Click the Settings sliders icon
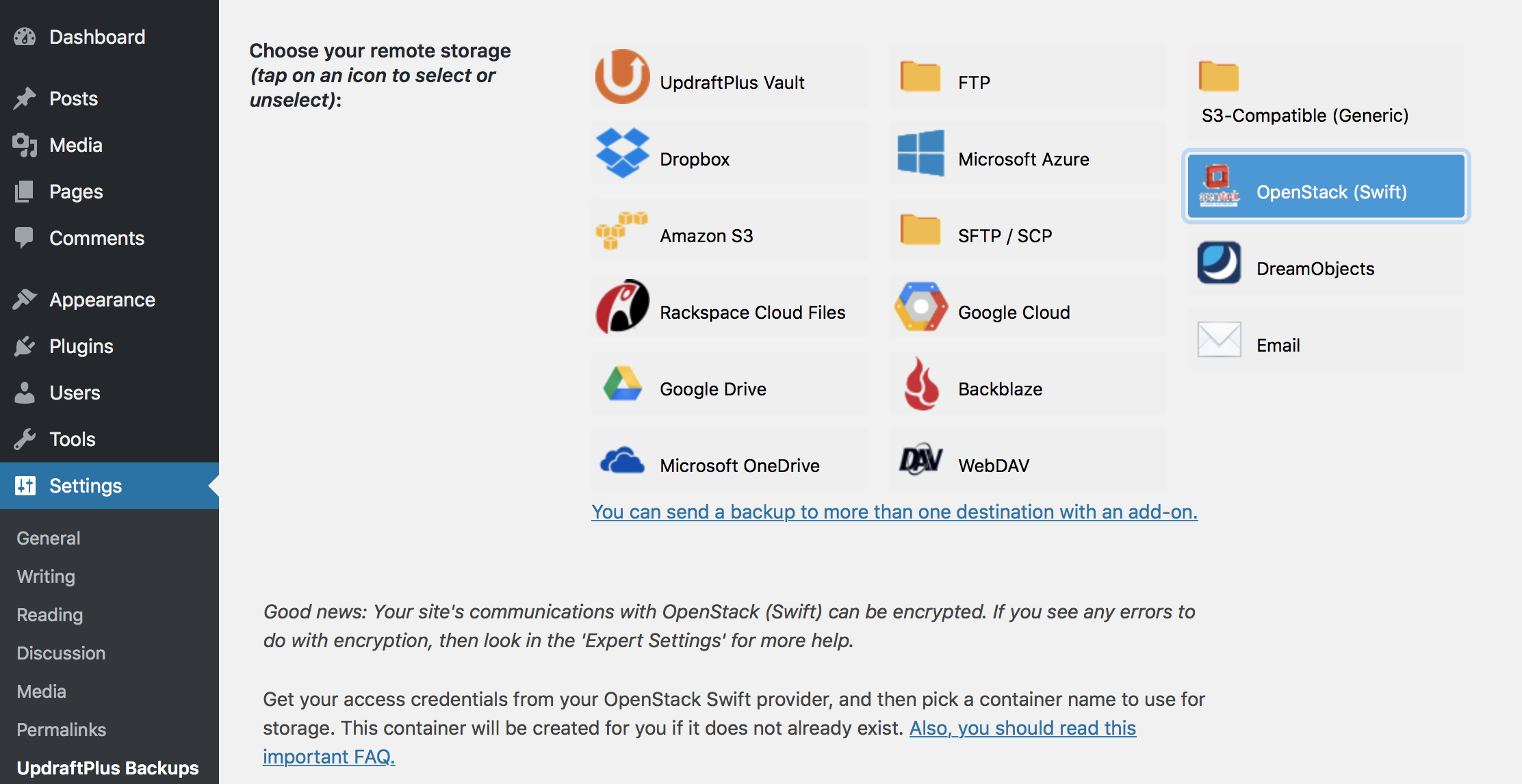1522x784 pixels. [x=25, y=486]
